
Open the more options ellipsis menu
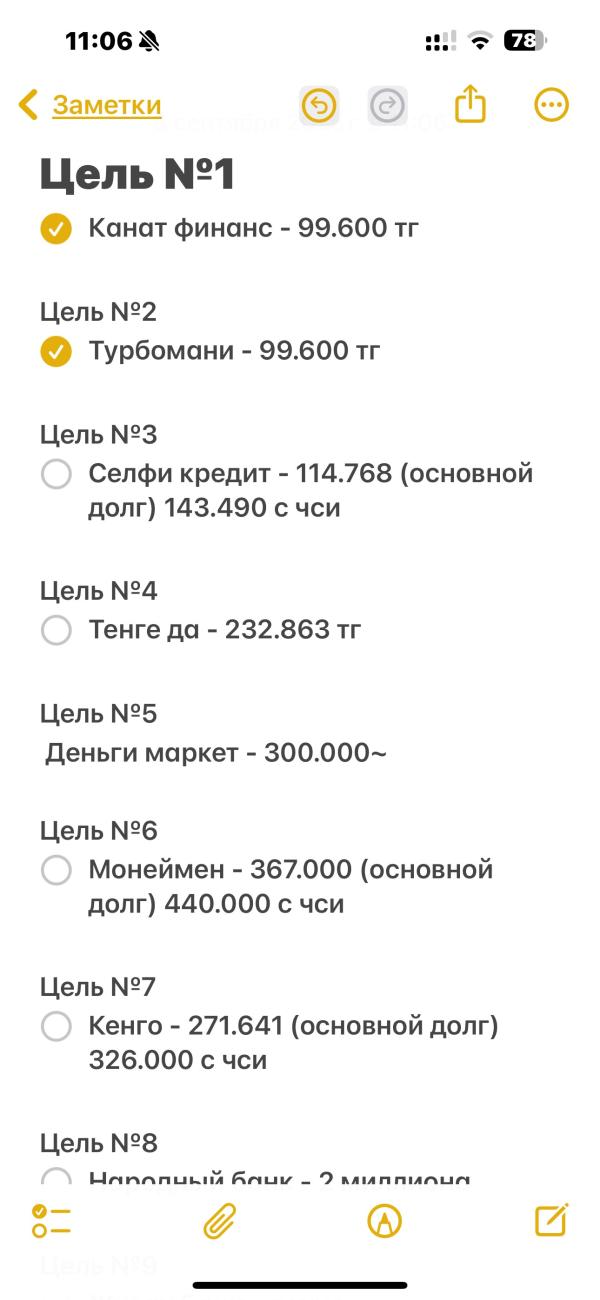[x=552, y=105]
